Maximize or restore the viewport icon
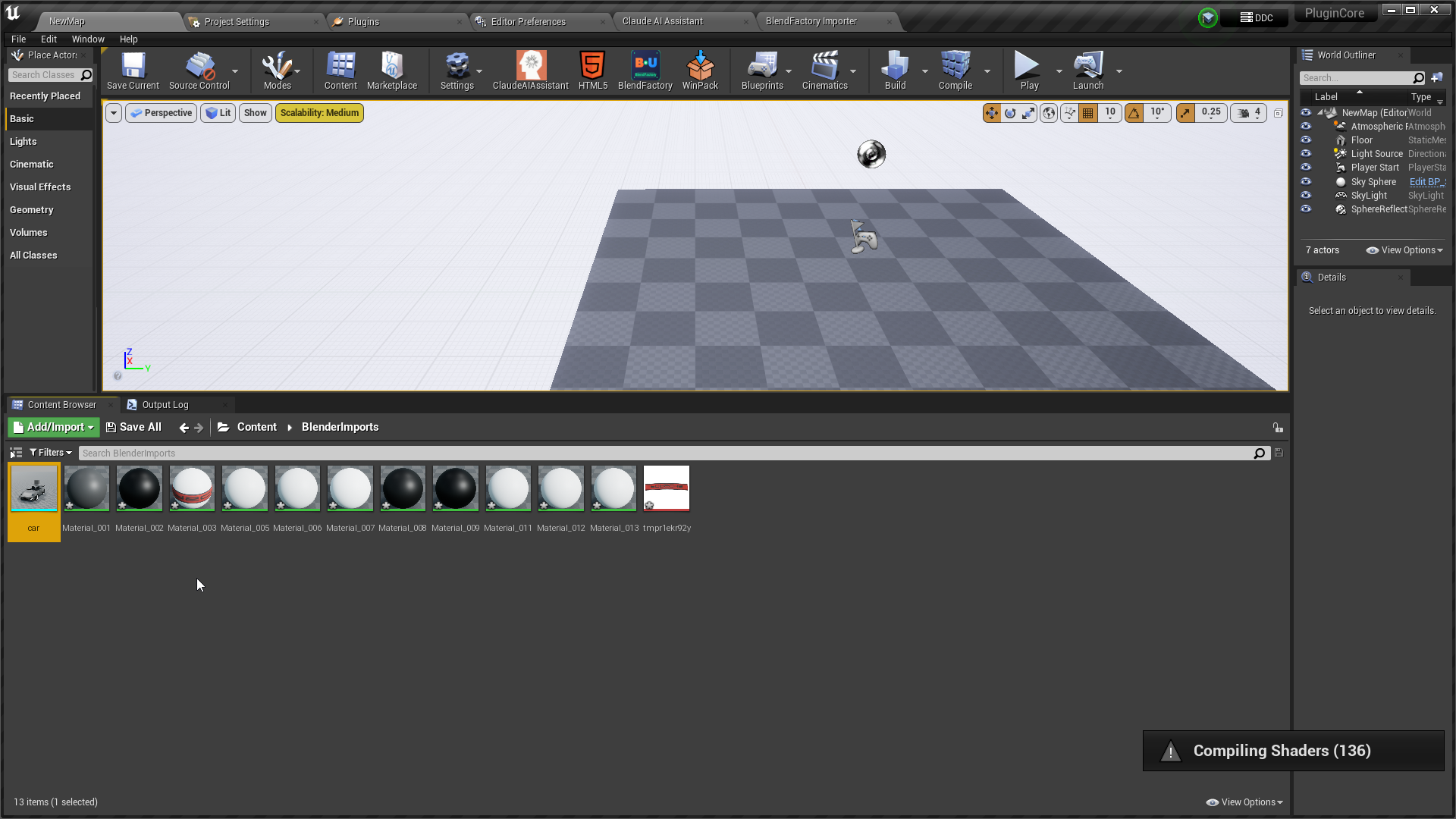Image resolution: width=1456 pixels, height=819 pixels. click(1279, 113)
